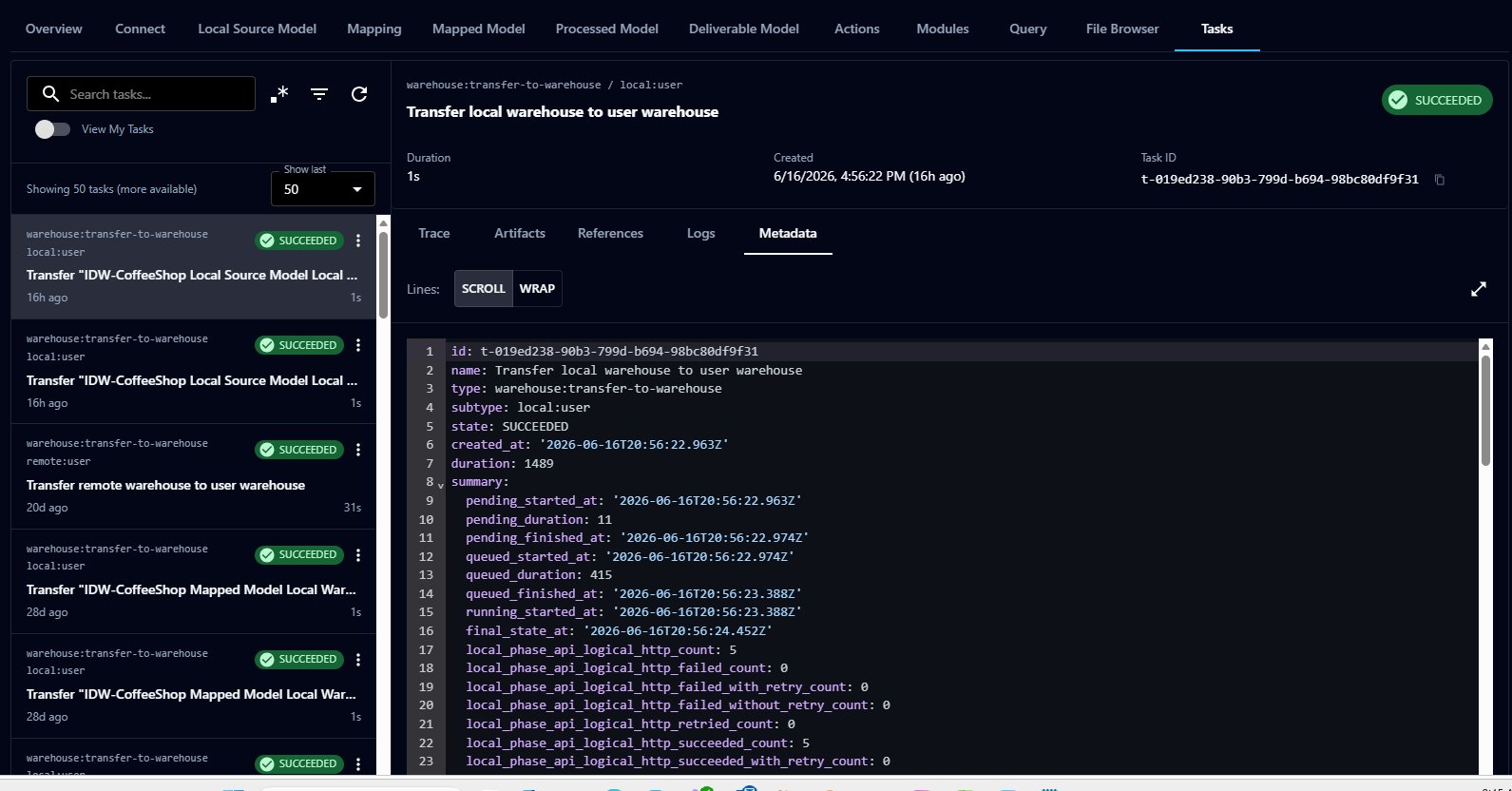
Task: Show the Trace tab of the task
Action: coord(434,233)
